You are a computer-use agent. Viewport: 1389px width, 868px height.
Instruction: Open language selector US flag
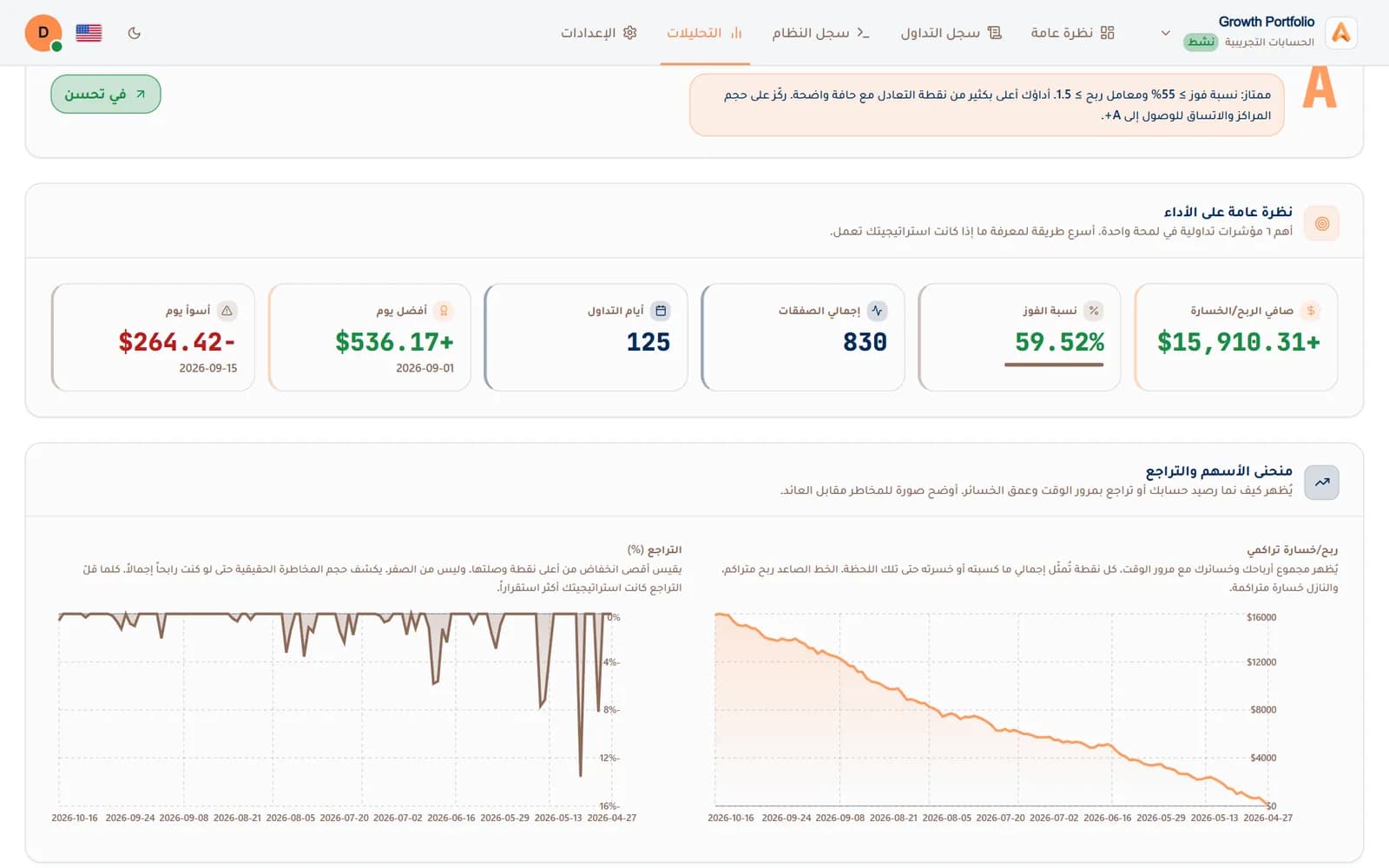click(x=89, y=33)
